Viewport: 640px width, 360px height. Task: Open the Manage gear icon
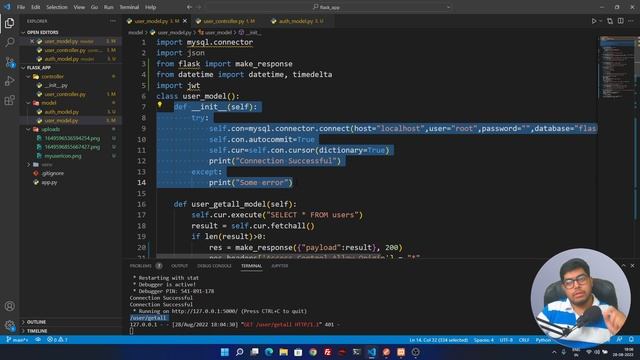point(9,325)
